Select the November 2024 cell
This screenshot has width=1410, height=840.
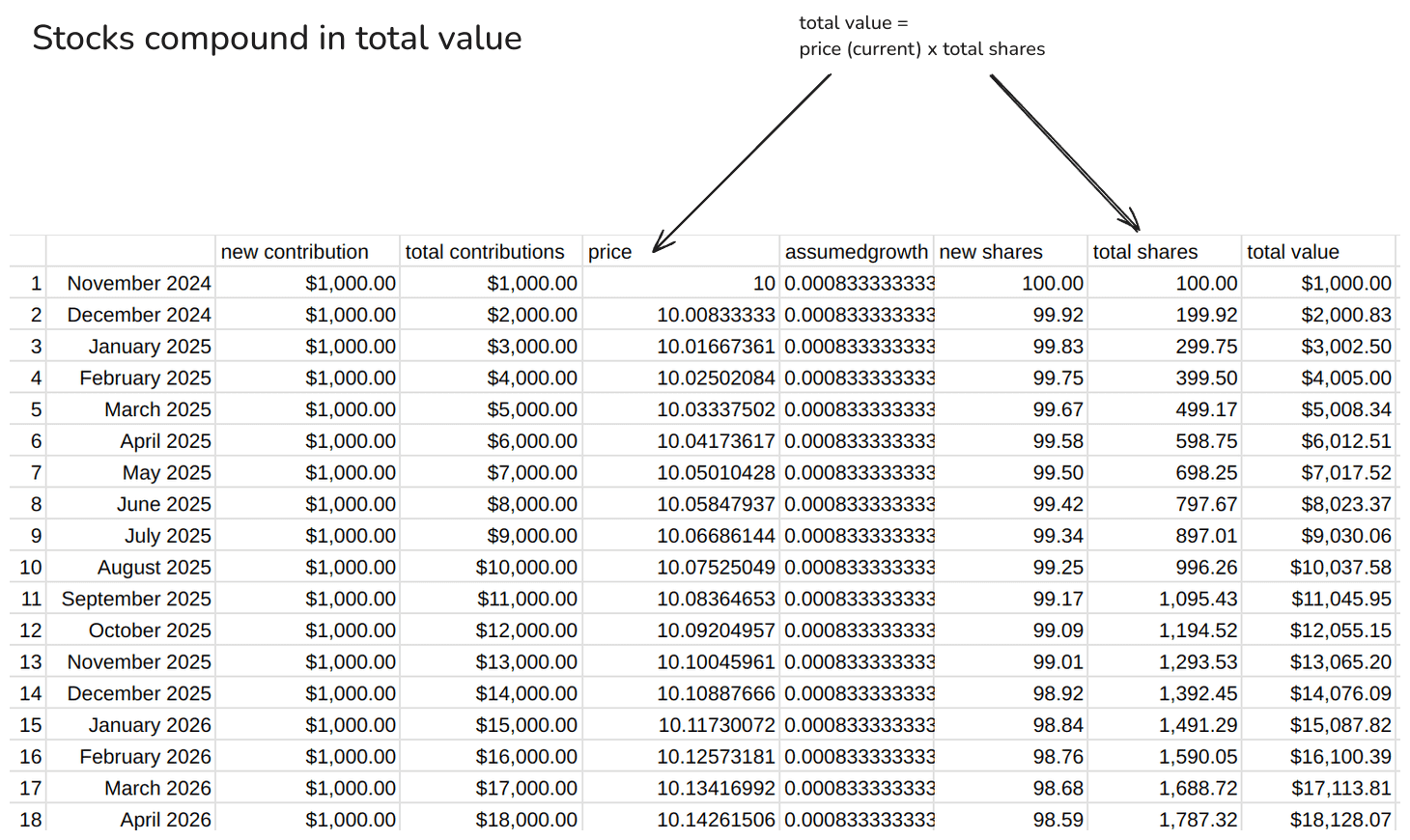click(x=138, y=283)
